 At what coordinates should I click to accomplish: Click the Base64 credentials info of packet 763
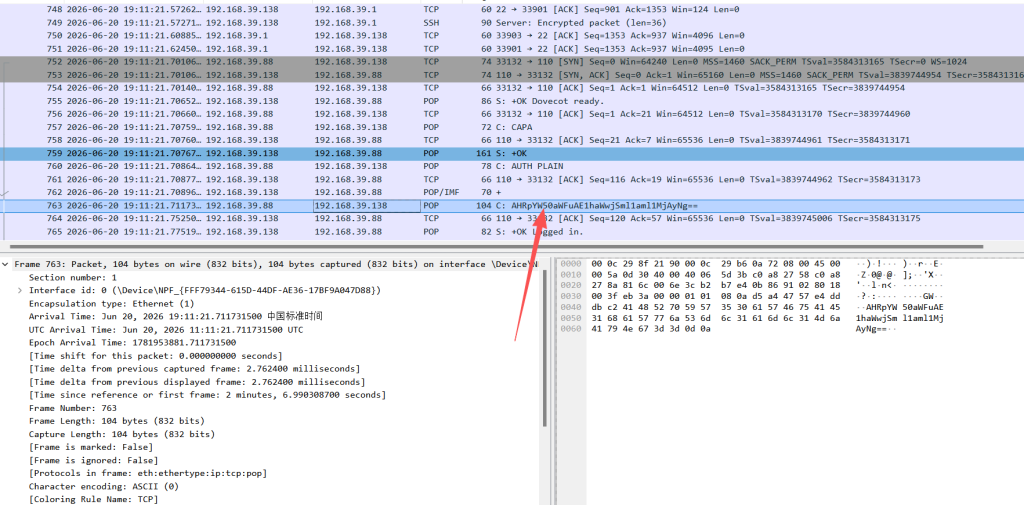pyautogui.click(x=597, y=206)
